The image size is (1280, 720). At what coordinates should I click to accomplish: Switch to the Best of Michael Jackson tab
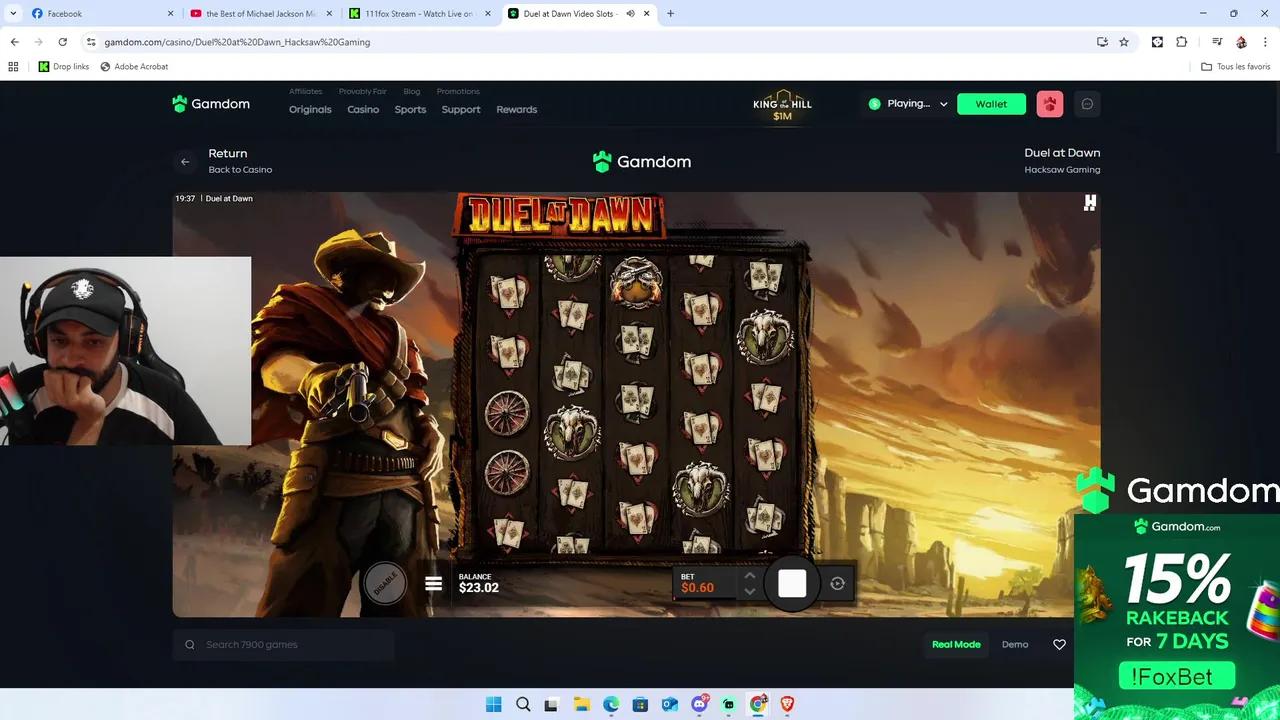pos(260,14)
